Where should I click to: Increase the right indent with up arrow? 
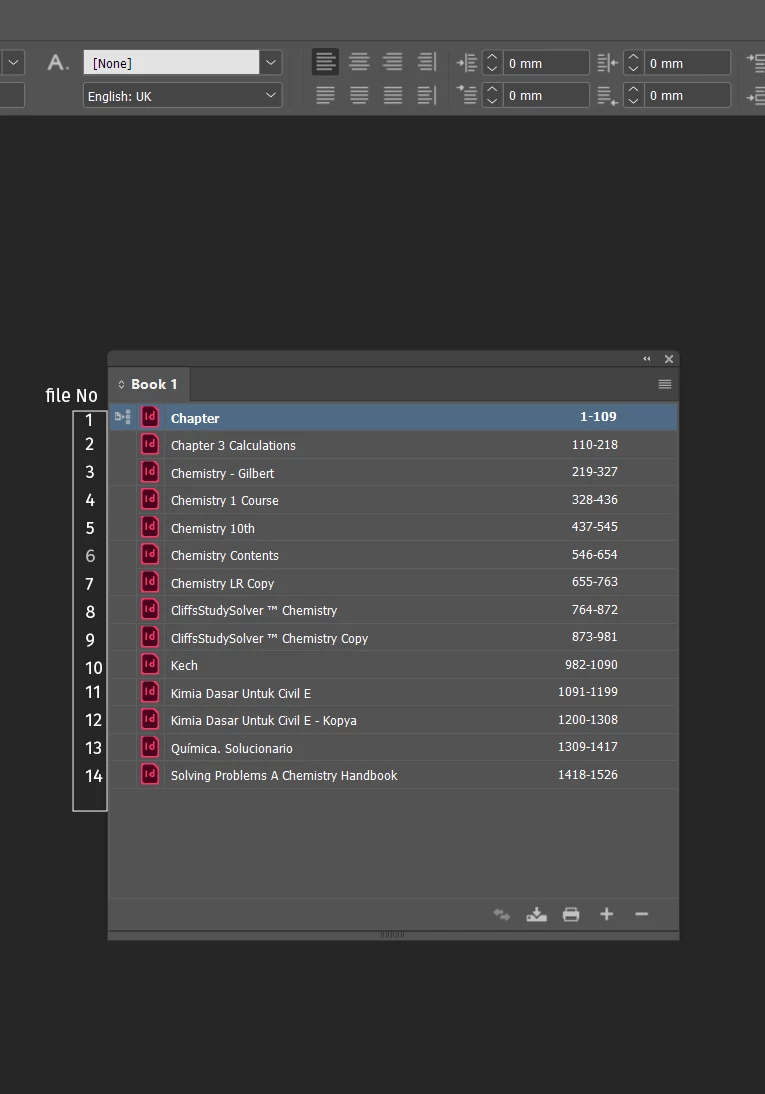point(633,57)
